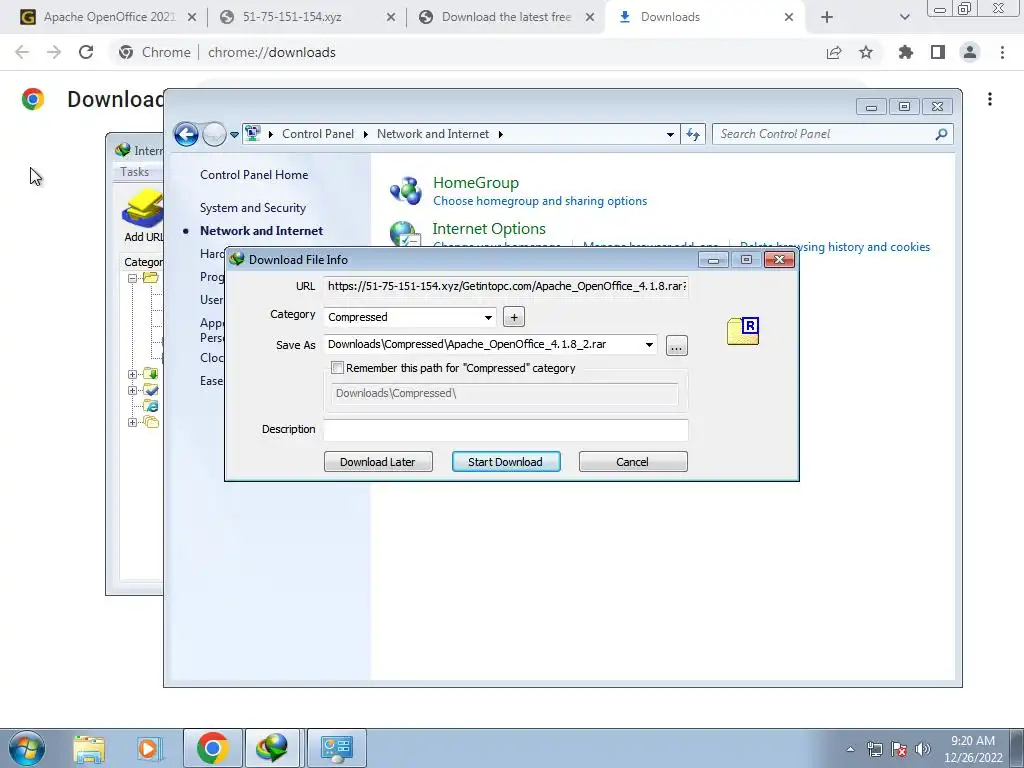1024x768 pixels.
Task: Click the RAR file type icon
Action: (743, 330)
